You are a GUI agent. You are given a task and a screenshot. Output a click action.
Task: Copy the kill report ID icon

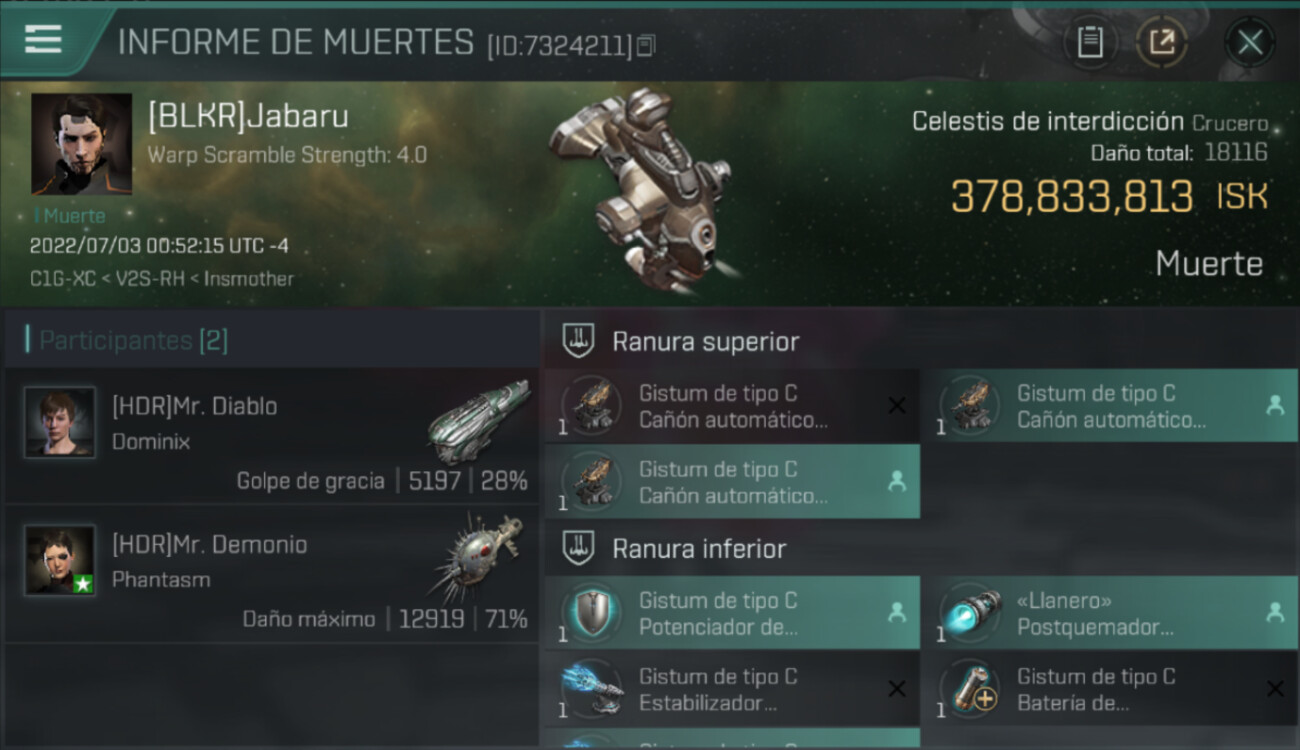pos(646,45)
